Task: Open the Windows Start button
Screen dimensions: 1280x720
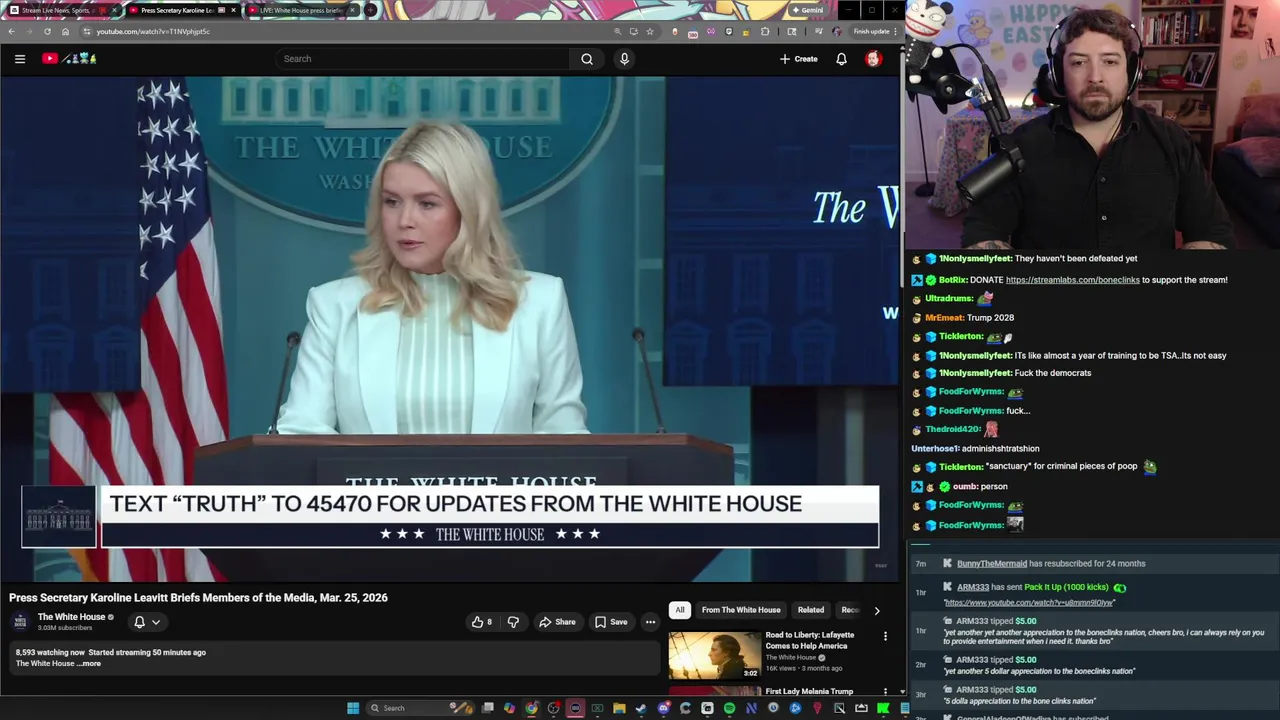Action: pos(353,708)
